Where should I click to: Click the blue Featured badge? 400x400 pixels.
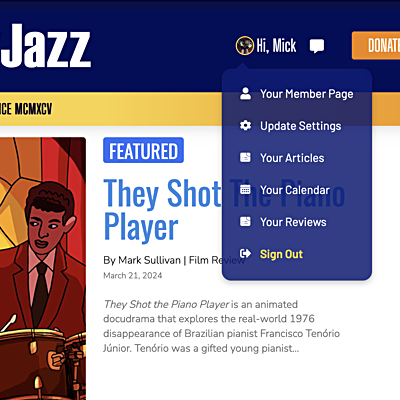pyautogui.click(x=143, y=150)
